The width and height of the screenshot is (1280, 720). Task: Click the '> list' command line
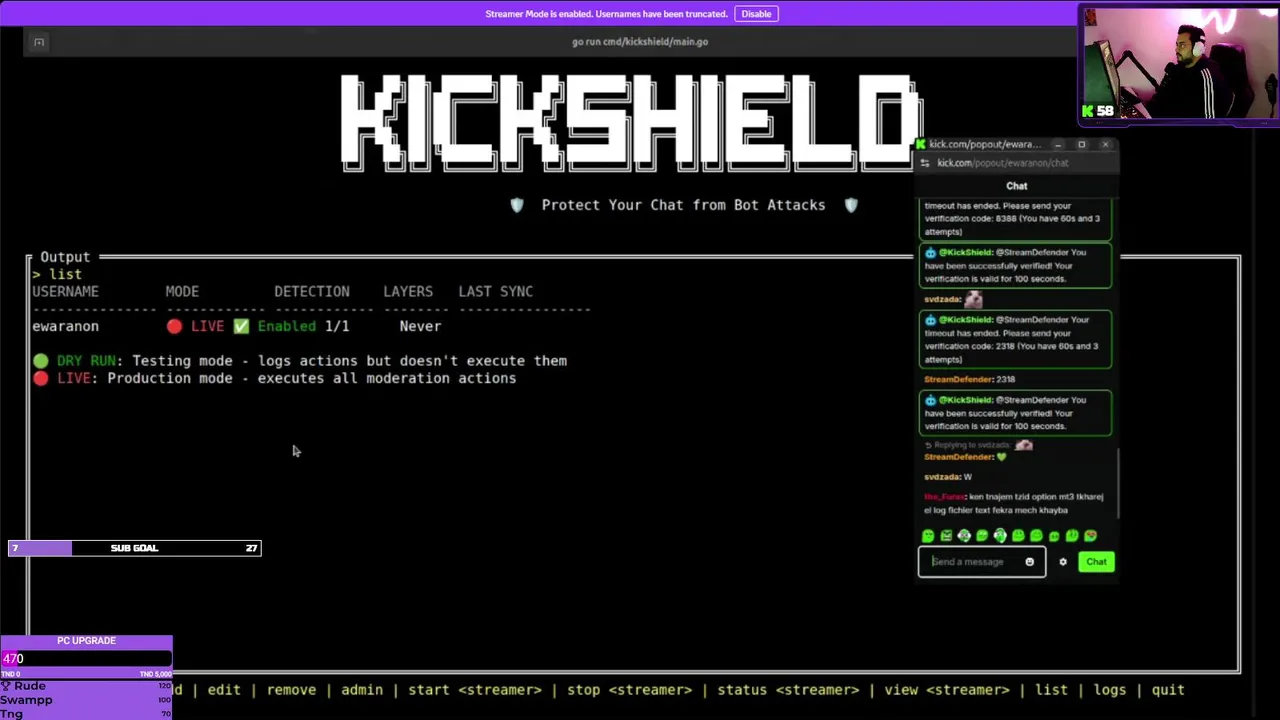pyautogui.click(x=57, y=274)
